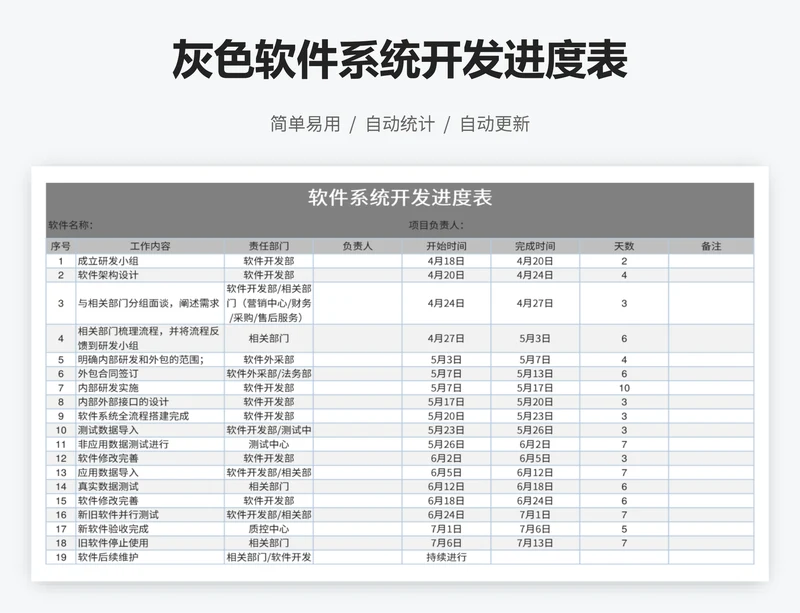Click the 5 days cell in row 17
Viewport: 800px width, 613px height.
[x=624, y=529]
